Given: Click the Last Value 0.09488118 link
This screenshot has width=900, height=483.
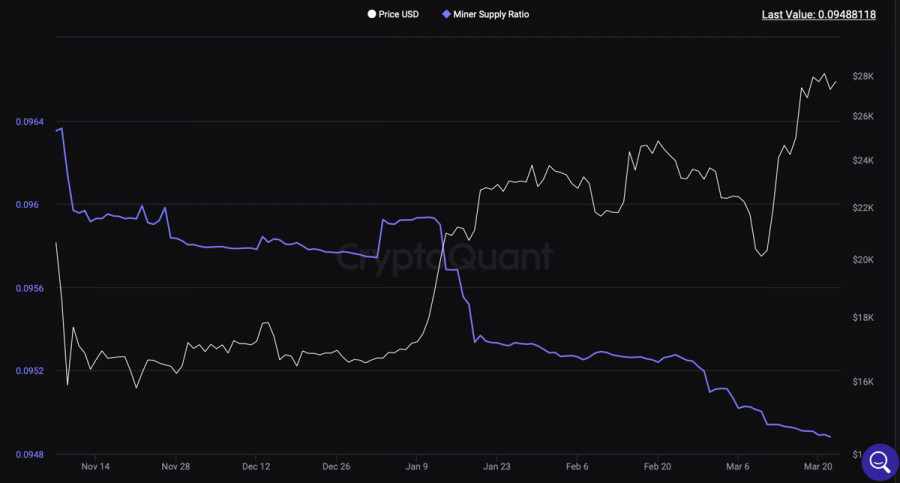Looking at the screenshot, I should pos(818,15).
